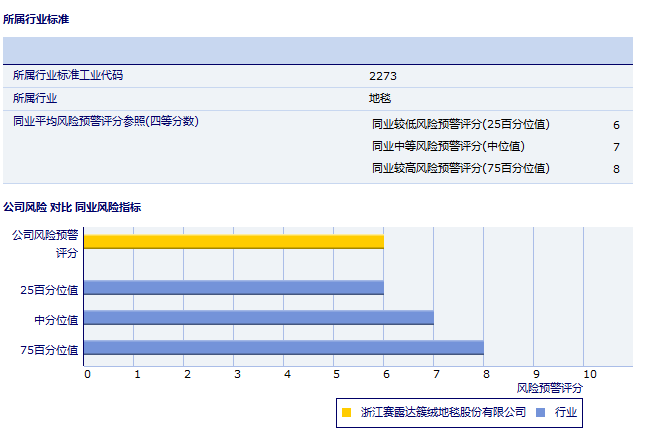Select the 所属行业标准 section heading
Screen dimensions: 670x434
[x=36, y=19]
